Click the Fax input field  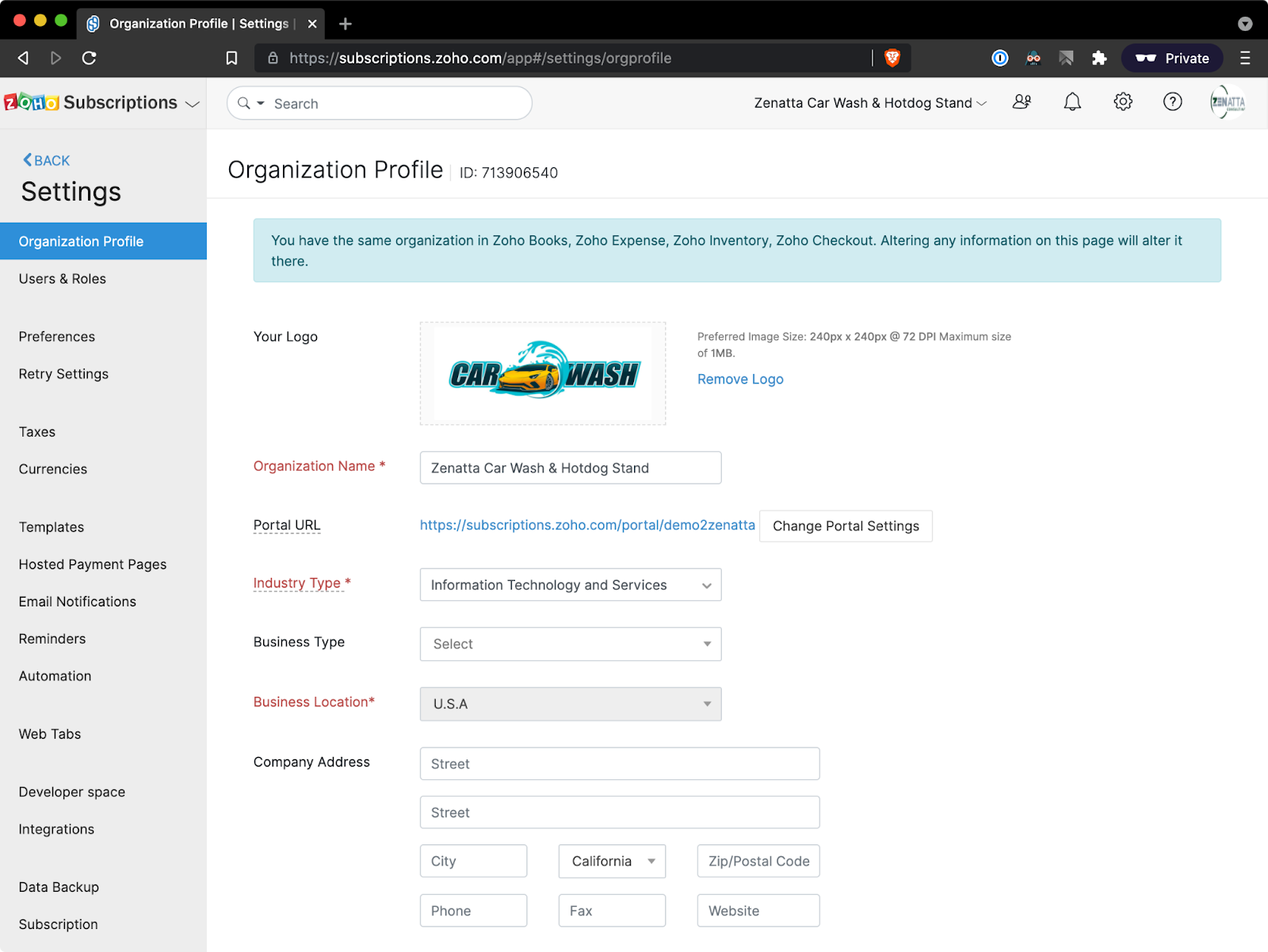click(x=612, y=911)
